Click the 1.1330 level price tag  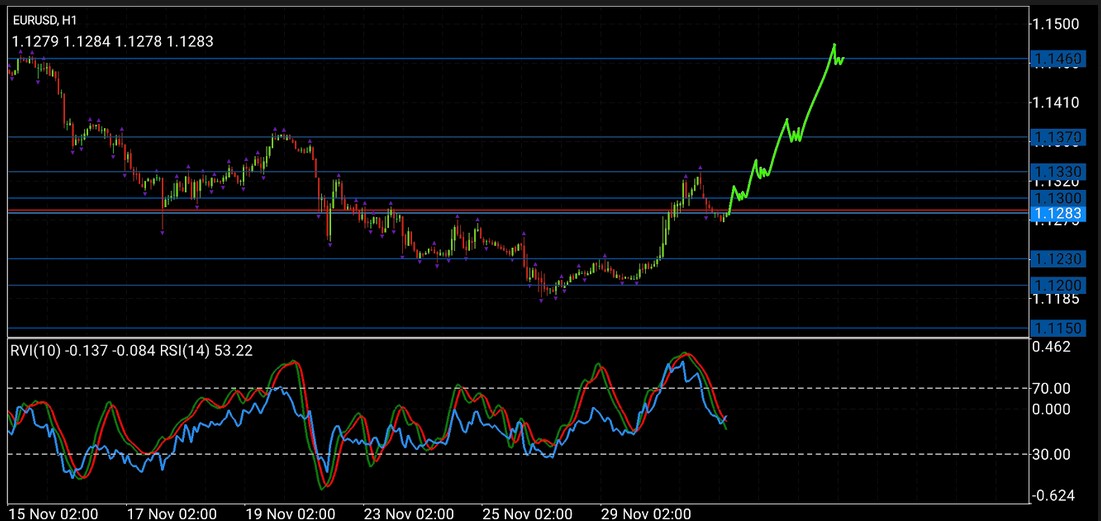pyautogui.click(x=1057, y=172)
